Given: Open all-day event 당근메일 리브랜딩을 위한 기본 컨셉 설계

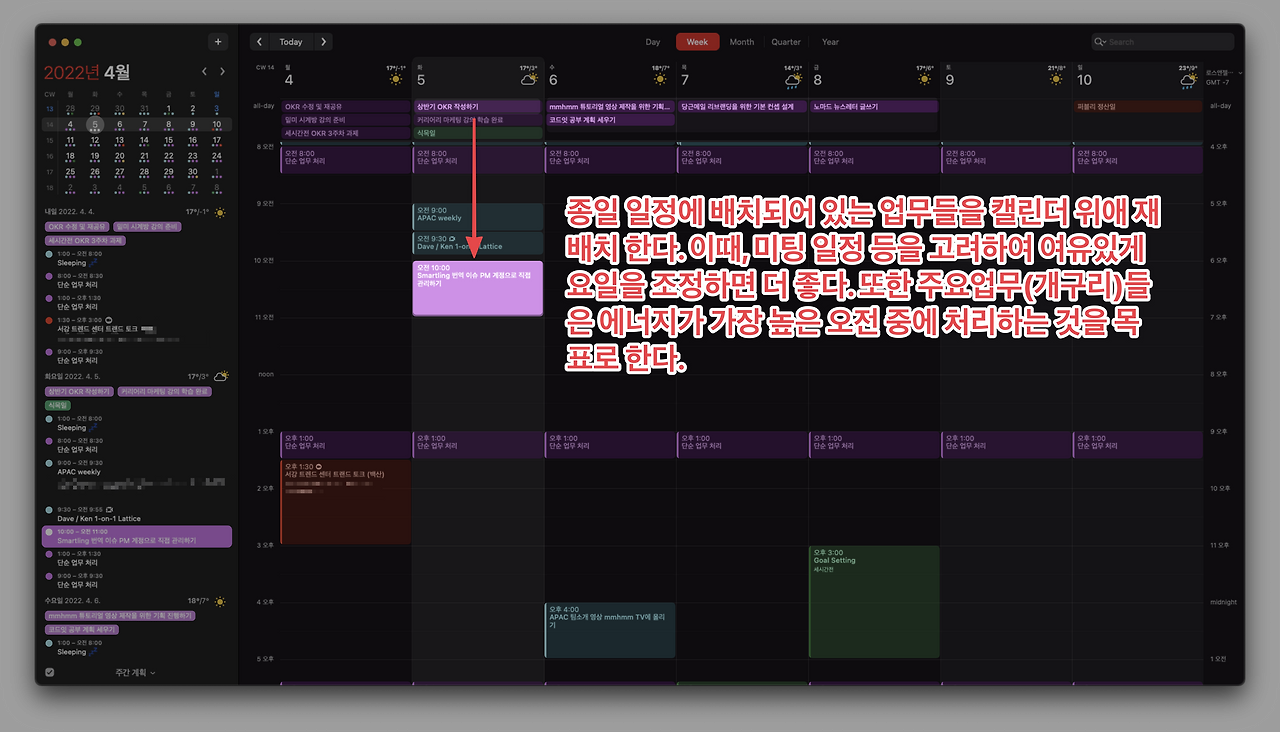Looking at the screenshot, I should pos(741,106).
